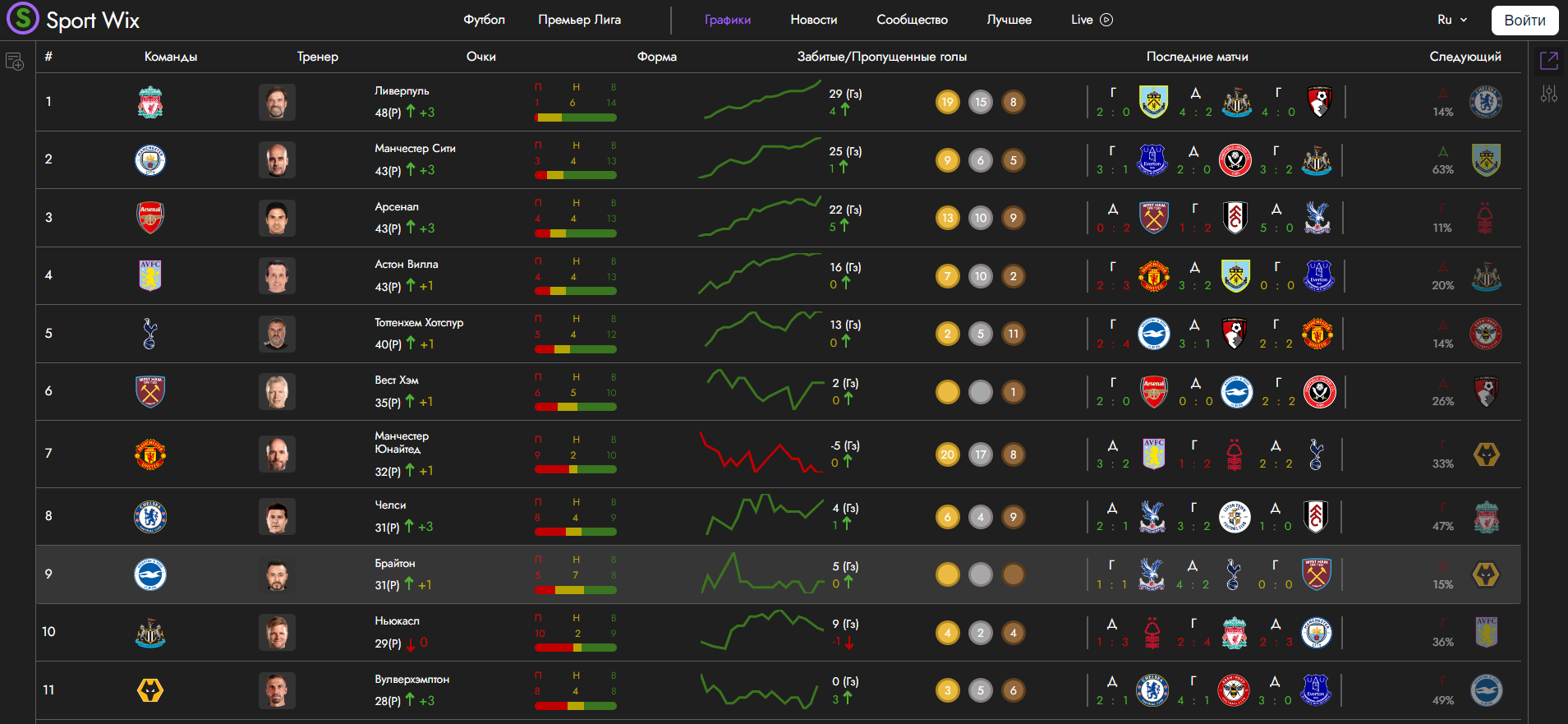
Task: Open Liverpool's last match versus Burnley crest
Action: coord(1154,102)
